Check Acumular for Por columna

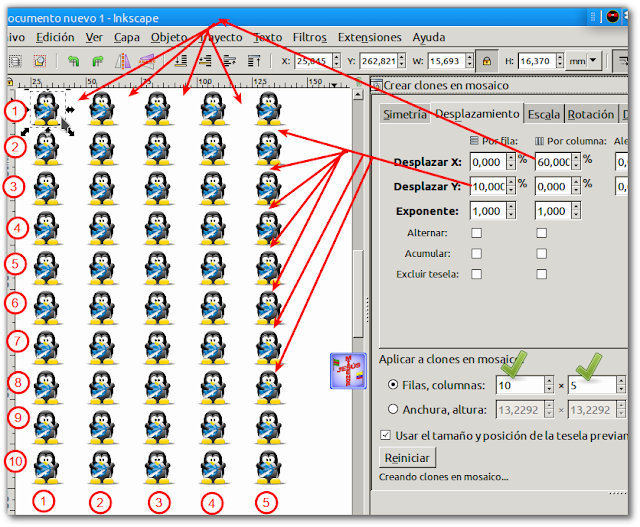click(542, 253)
